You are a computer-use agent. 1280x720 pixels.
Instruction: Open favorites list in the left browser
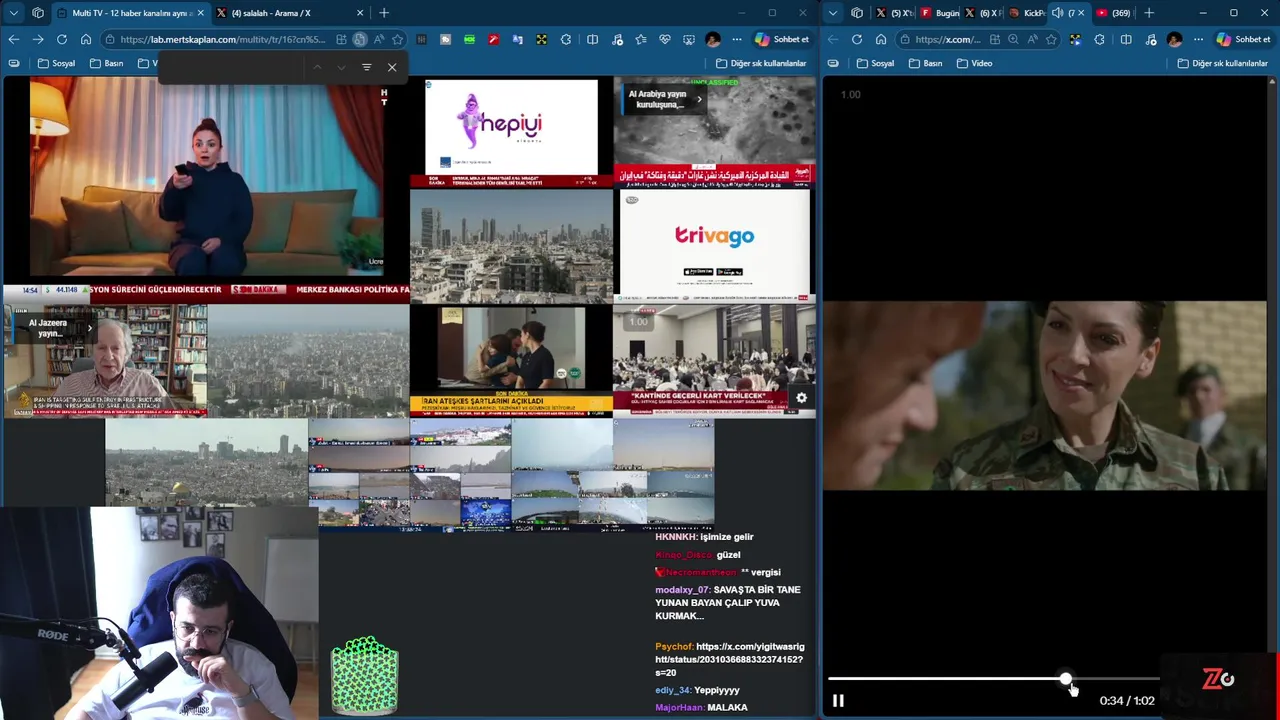click(641, 39)
